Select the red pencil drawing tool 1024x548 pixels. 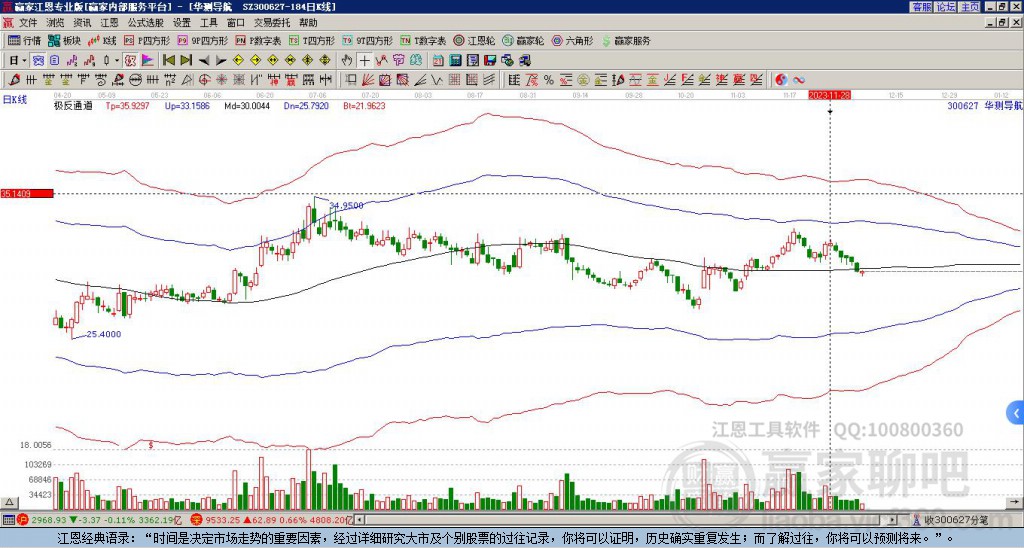[12, 80]
